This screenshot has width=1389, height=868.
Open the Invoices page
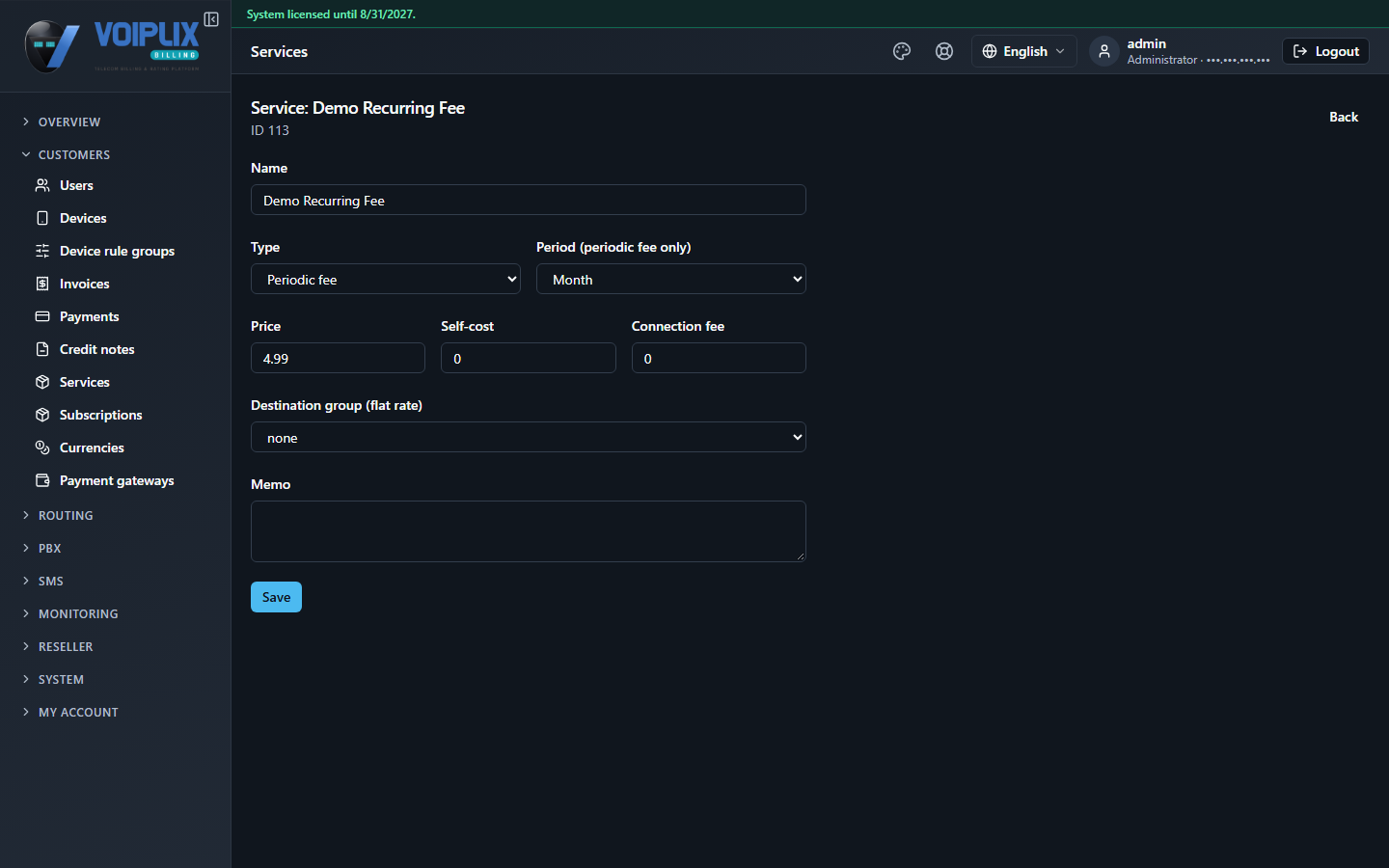coord(84,284)
